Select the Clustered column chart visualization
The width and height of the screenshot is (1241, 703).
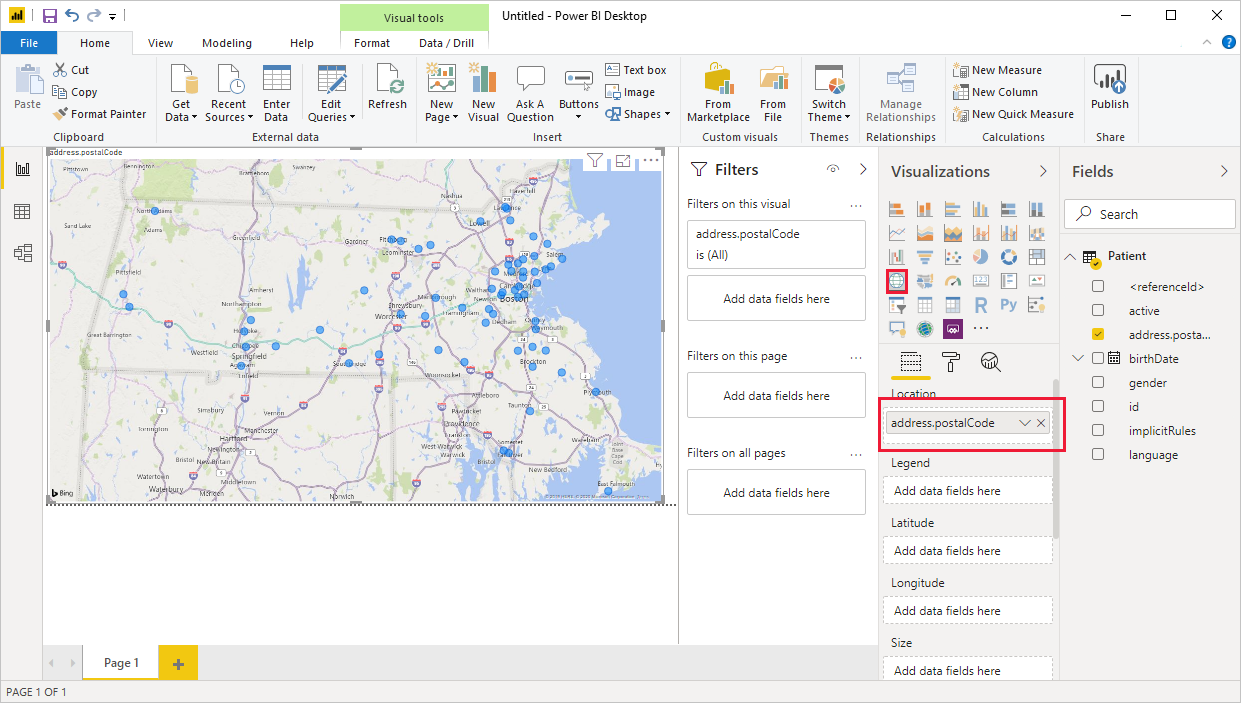click(981, 209)
